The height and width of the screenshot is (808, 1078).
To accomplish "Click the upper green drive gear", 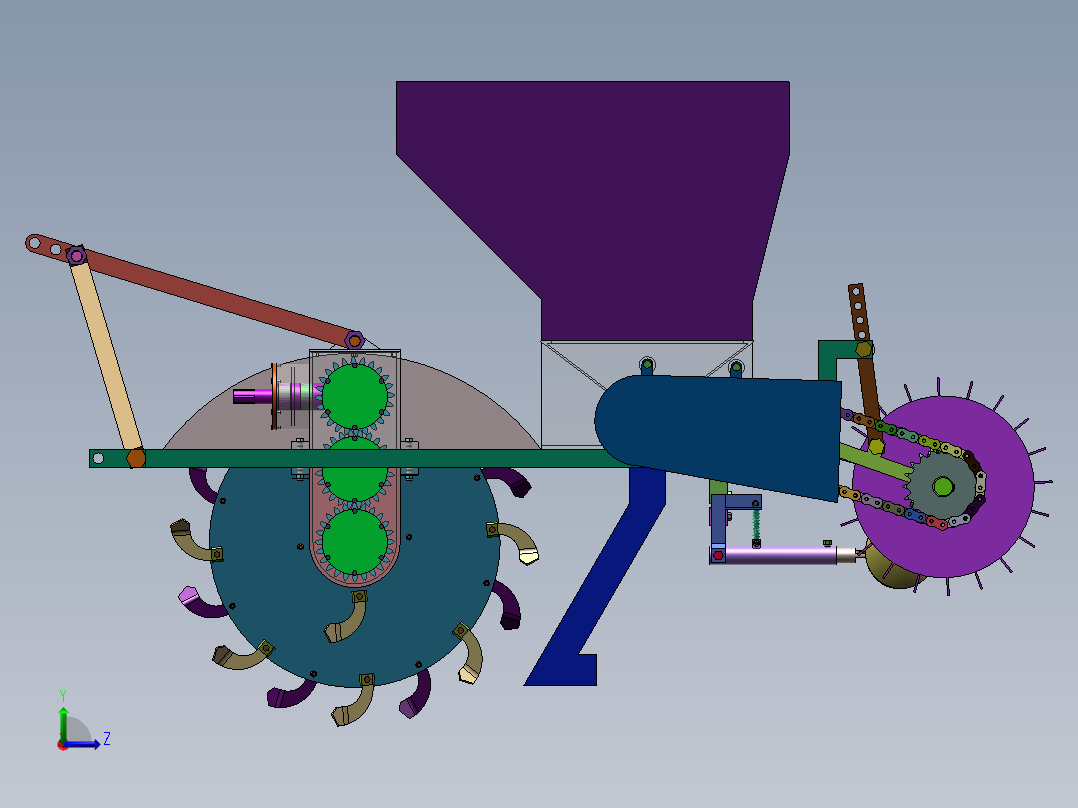I will 352,394.
